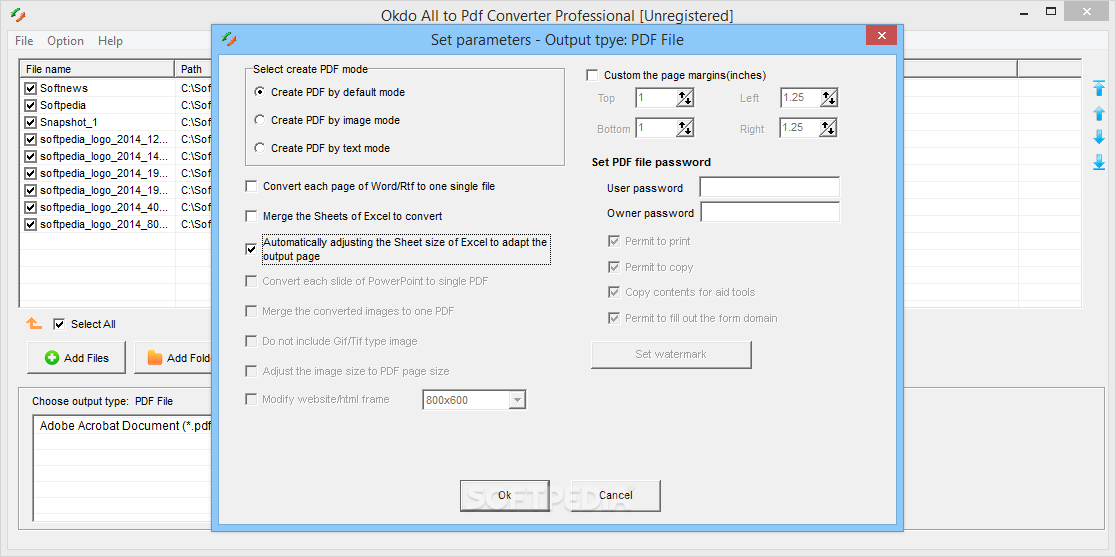Click the Cancel button

(x=616, y=495)
